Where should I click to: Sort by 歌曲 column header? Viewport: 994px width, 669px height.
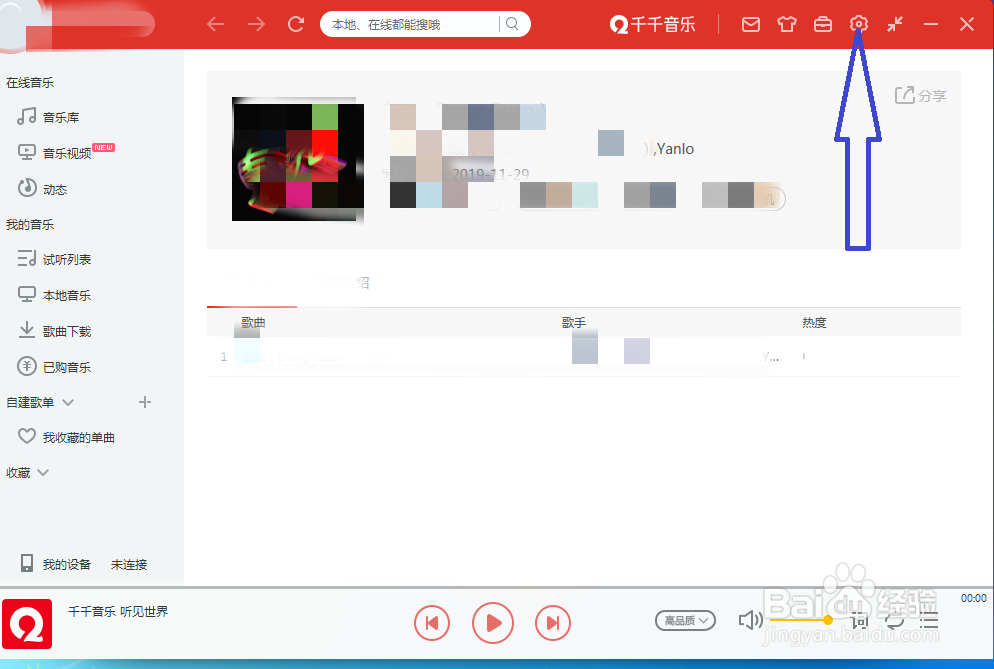click(x=253, y=322)
